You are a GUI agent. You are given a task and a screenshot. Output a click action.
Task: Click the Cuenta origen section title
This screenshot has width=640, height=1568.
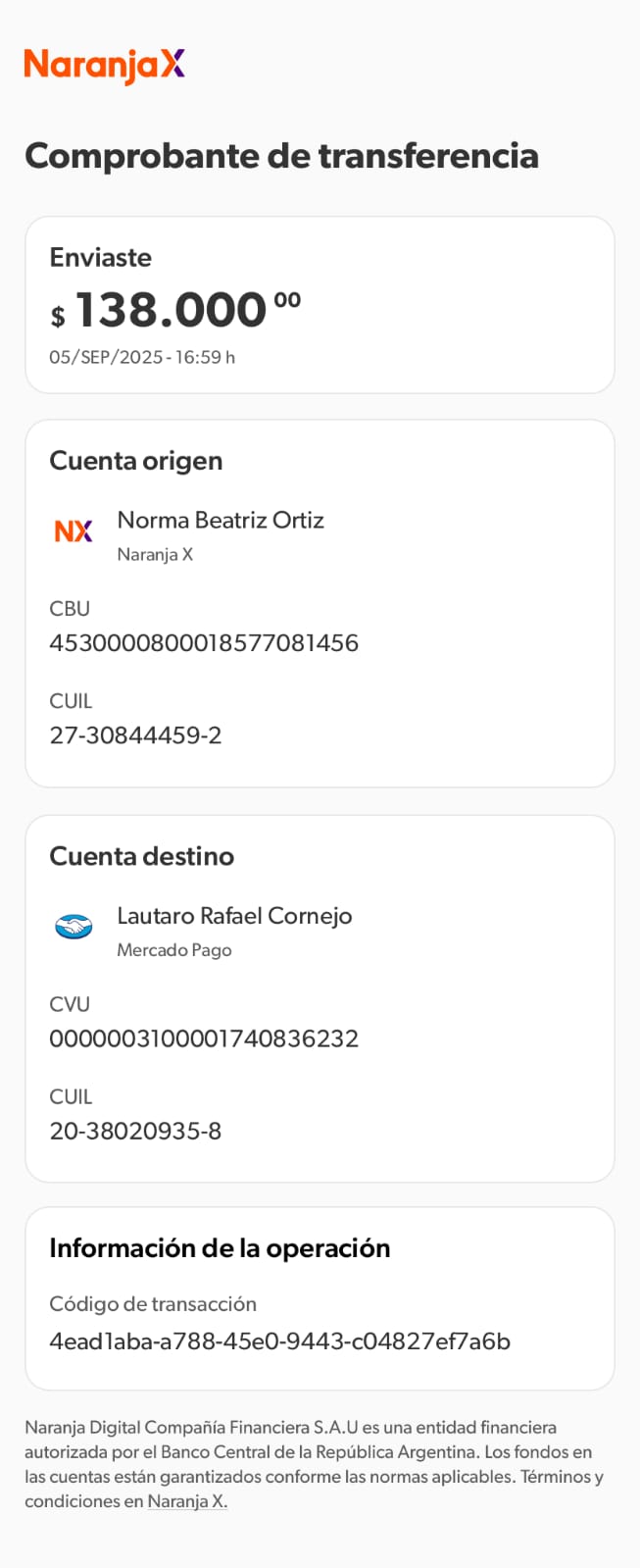tap(135, 461)
